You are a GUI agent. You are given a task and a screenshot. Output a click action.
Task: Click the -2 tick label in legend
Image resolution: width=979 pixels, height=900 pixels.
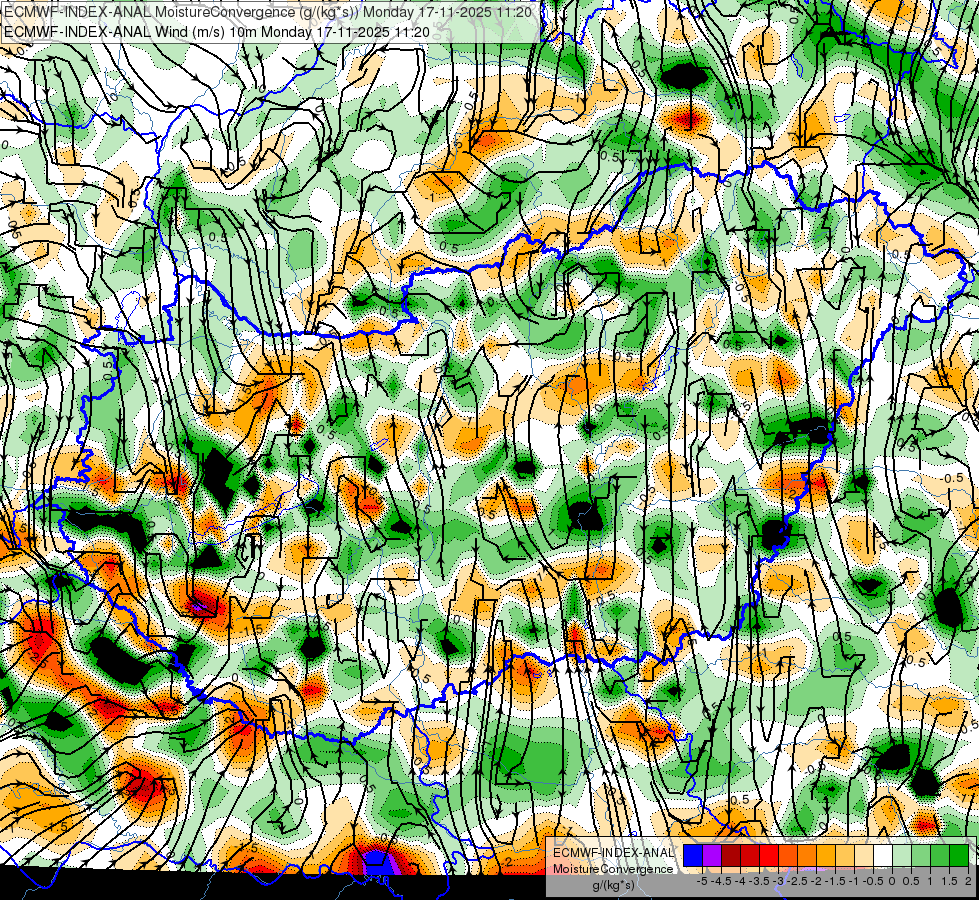pyautogui.click(x=817, y=881)
